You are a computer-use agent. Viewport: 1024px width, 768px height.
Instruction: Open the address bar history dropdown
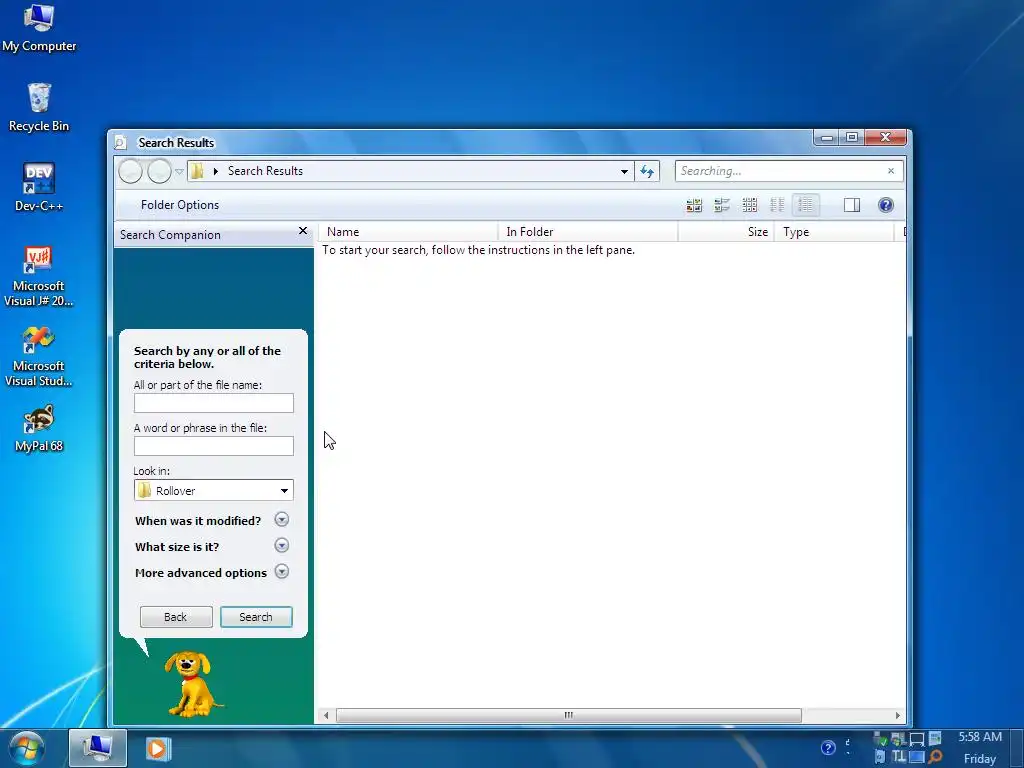624,172
